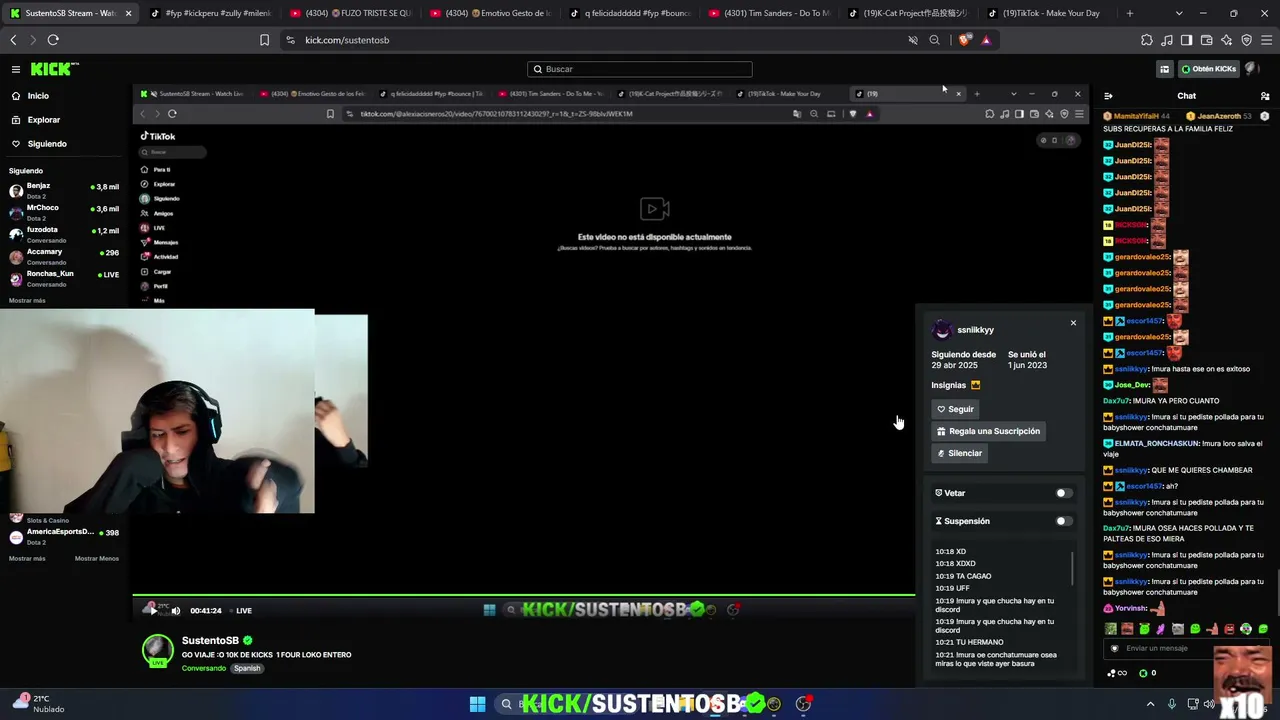The width and height of the screenshot is (1280, 720).
Task: Click the Seguir button
Action: click(955, 409)
